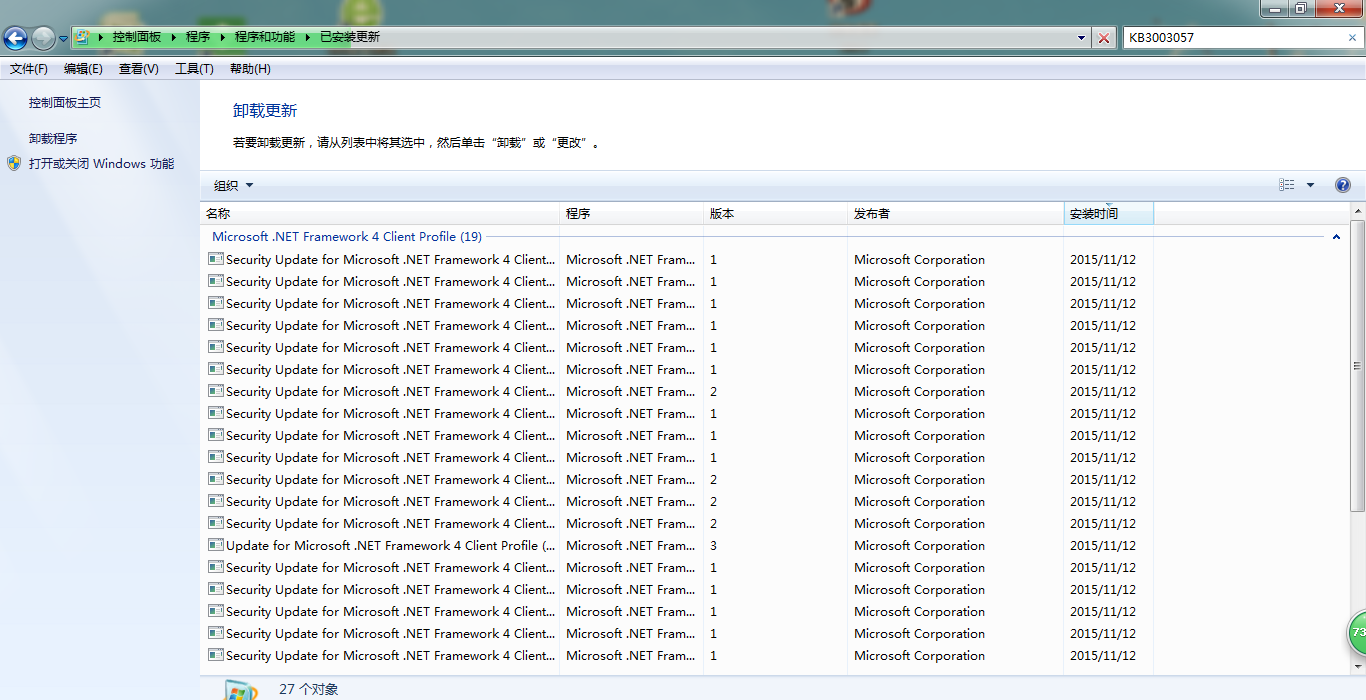The image size is (1366, 700).
Task: Open the recent pages dropdown beside Forward
Action: [x=64, y=39]
